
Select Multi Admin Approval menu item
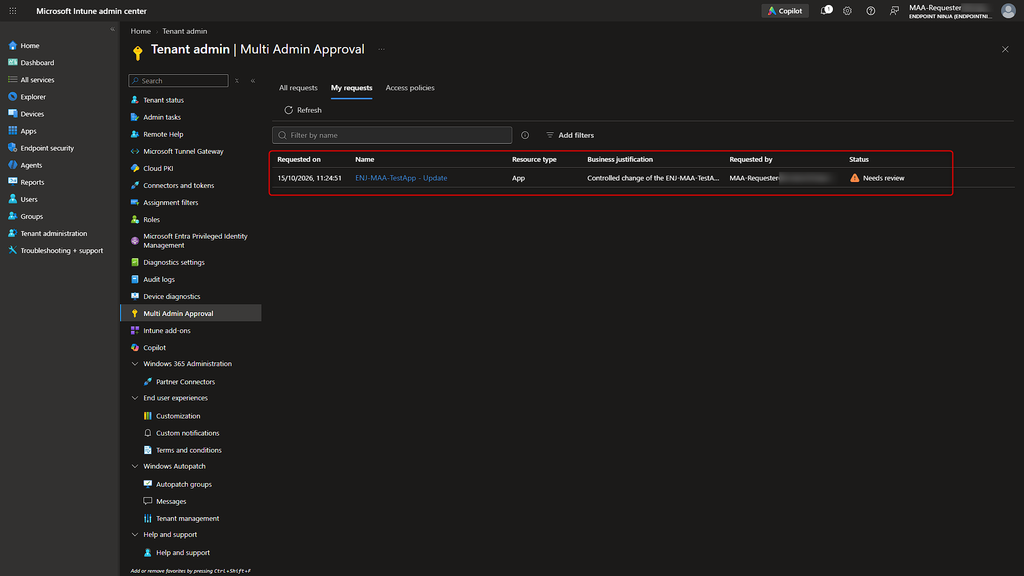click(x=191, y=313)
